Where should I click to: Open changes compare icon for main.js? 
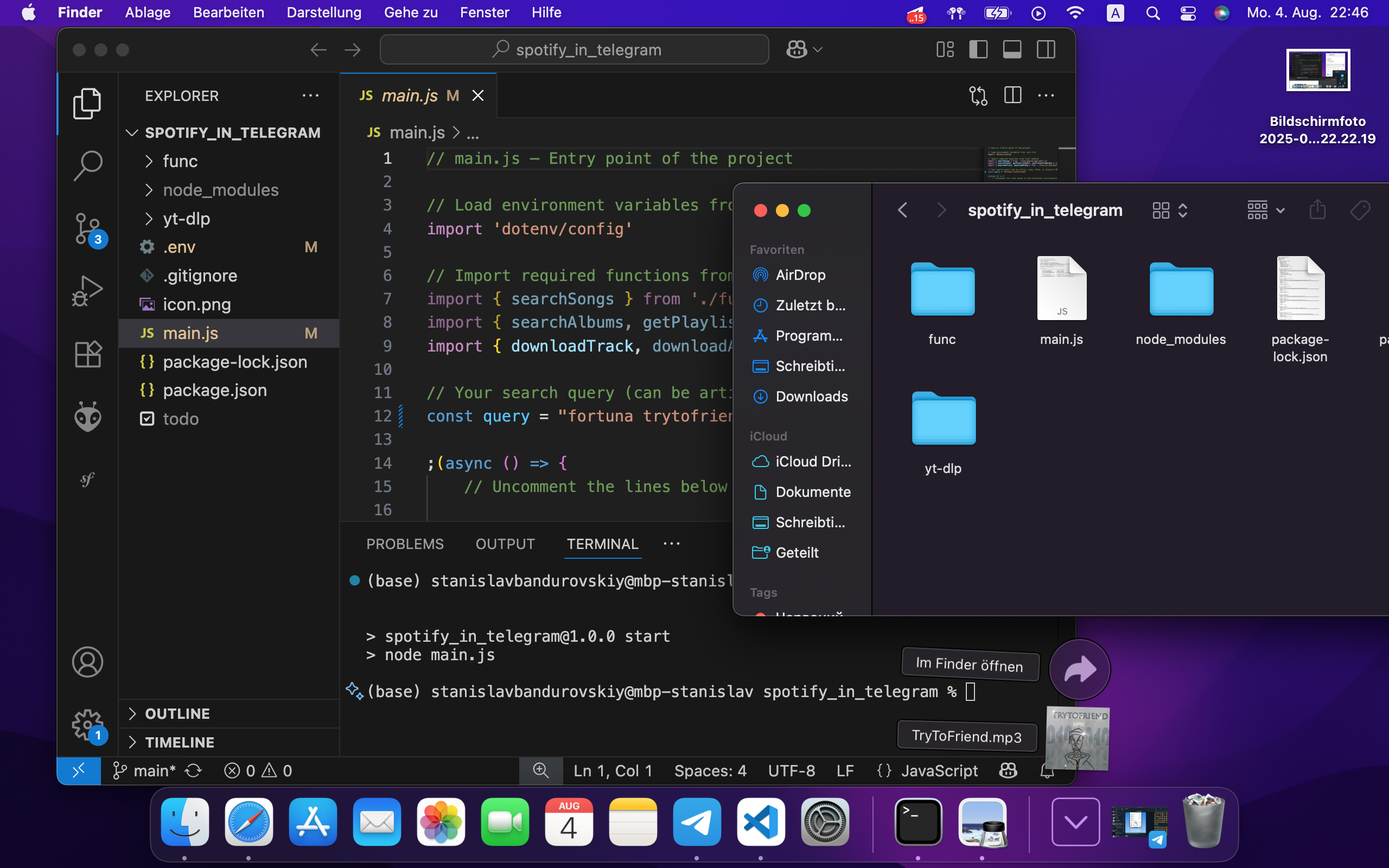pyautogui.click(x=978, y=95)
